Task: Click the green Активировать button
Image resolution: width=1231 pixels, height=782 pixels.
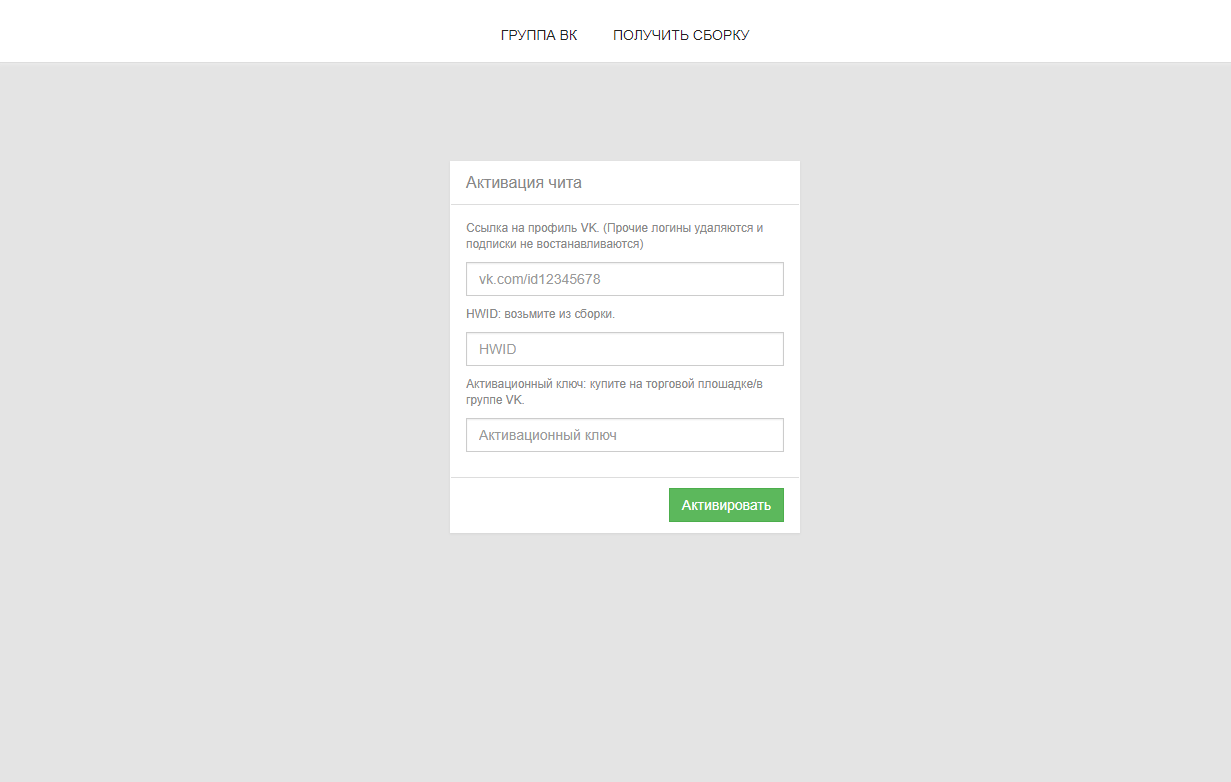Action: pyautogui.click(x=726, y=505)
